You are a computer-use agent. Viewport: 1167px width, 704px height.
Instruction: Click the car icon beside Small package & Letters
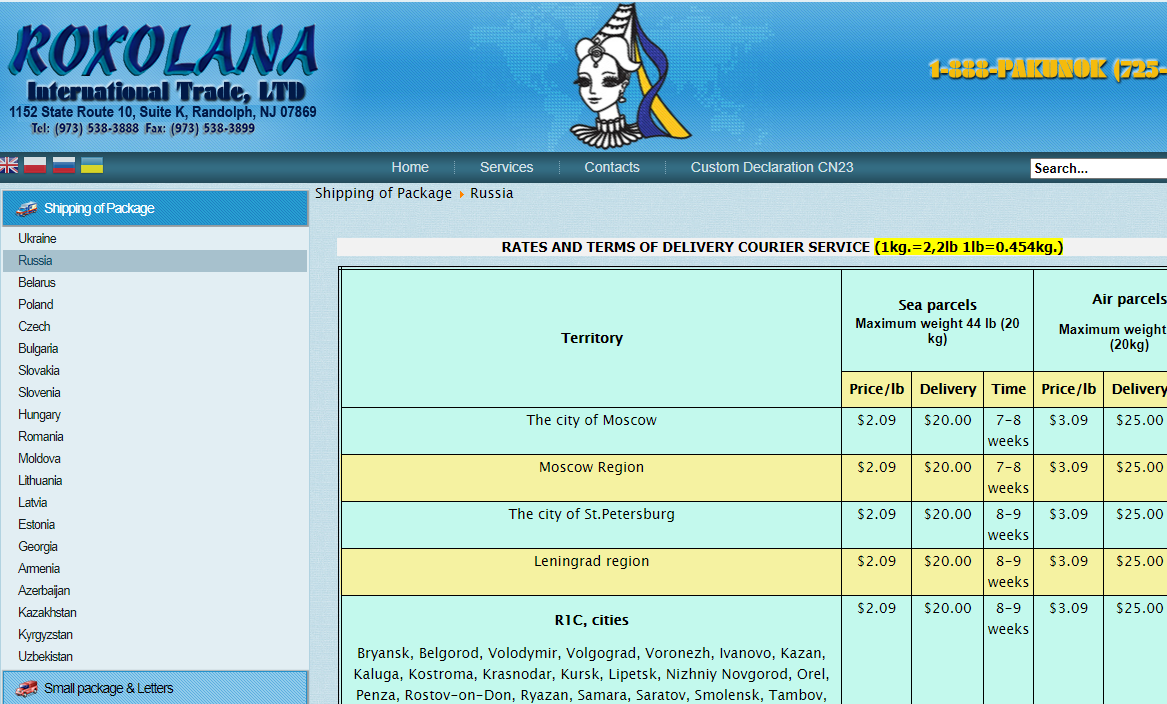[27, 689]
